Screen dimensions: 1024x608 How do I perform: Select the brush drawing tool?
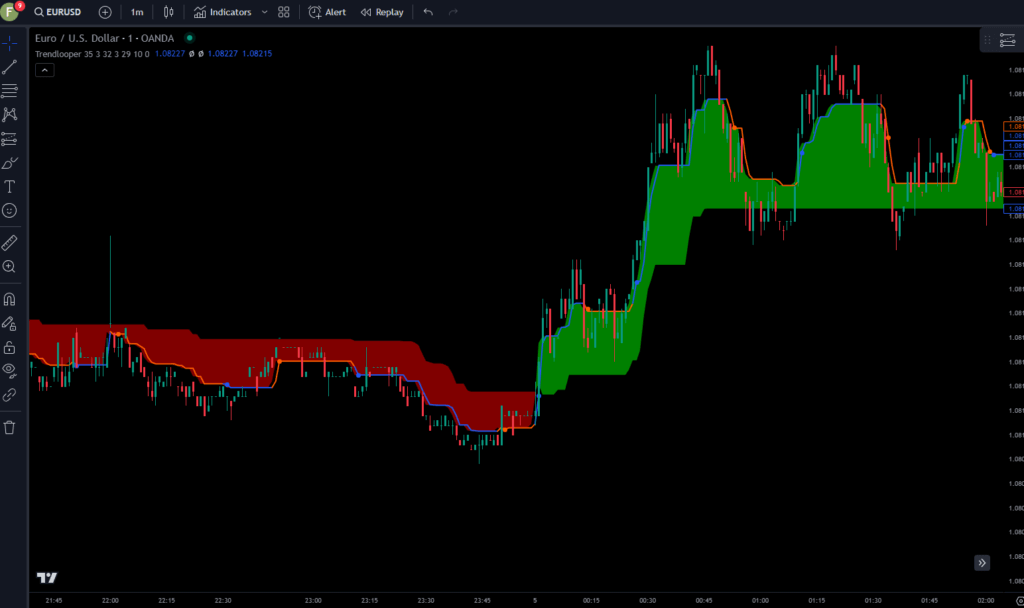click(x=9, y=163)
